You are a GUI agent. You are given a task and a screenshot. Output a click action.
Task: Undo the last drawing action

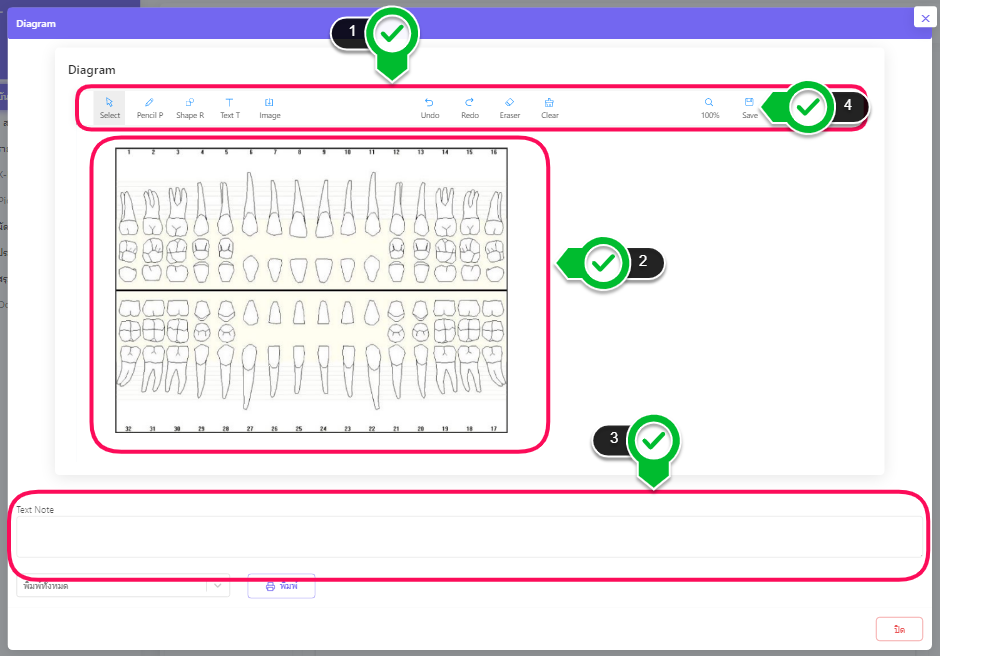pyautogui.click(x=430, y=107)
